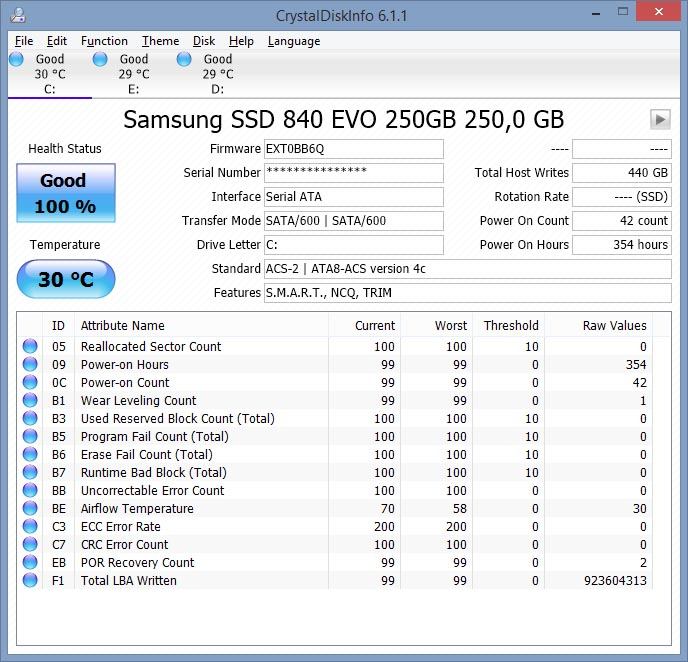Screen dimensions: 688x662
Task: Select the E: drive status orb
Action: click(x=100, y=59)
